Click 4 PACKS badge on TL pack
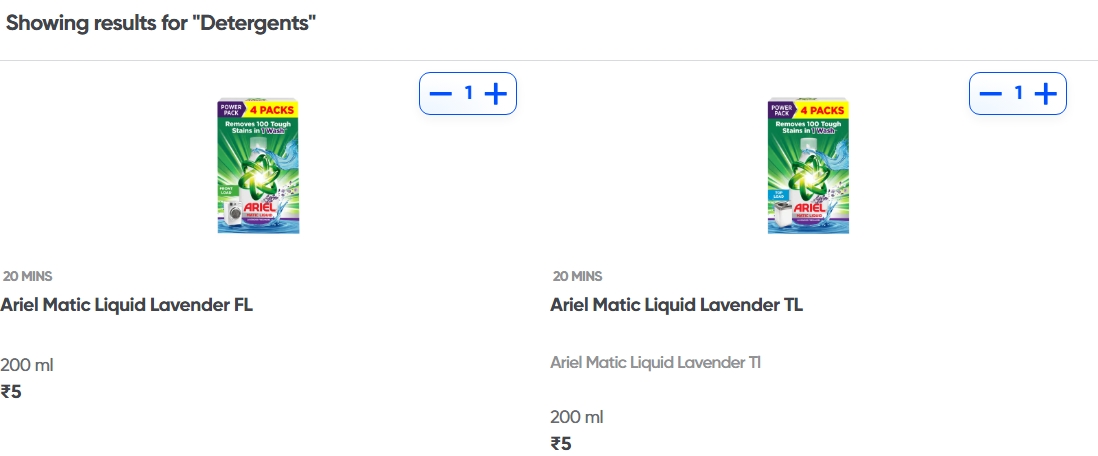 [x=822, y=109]
